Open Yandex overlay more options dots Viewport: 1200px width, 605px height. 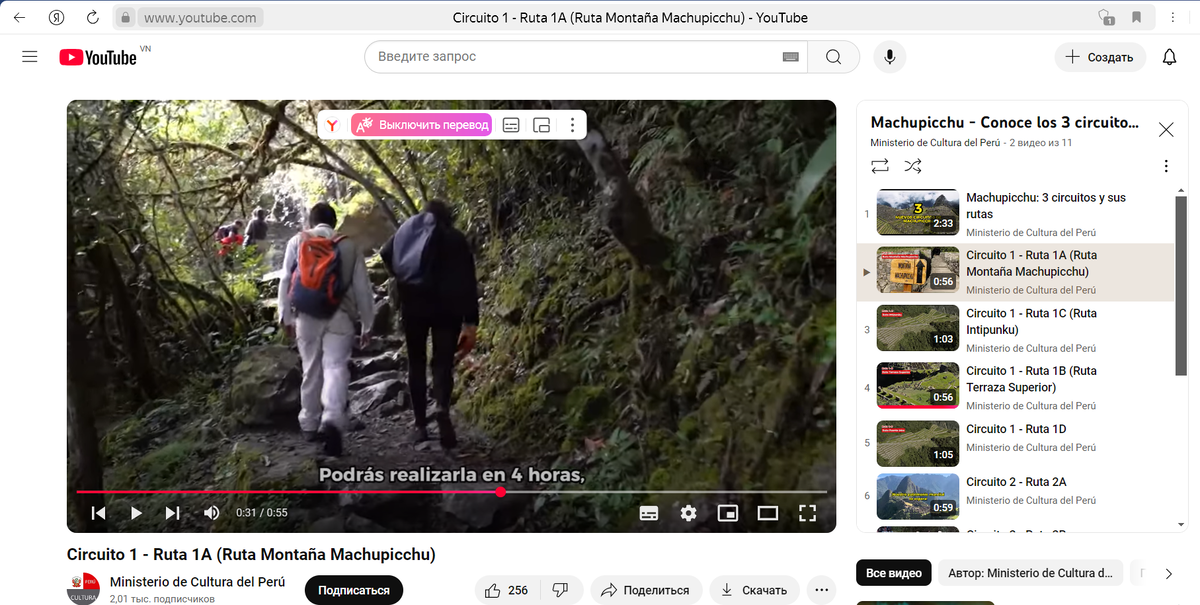[x=572, y=125]
